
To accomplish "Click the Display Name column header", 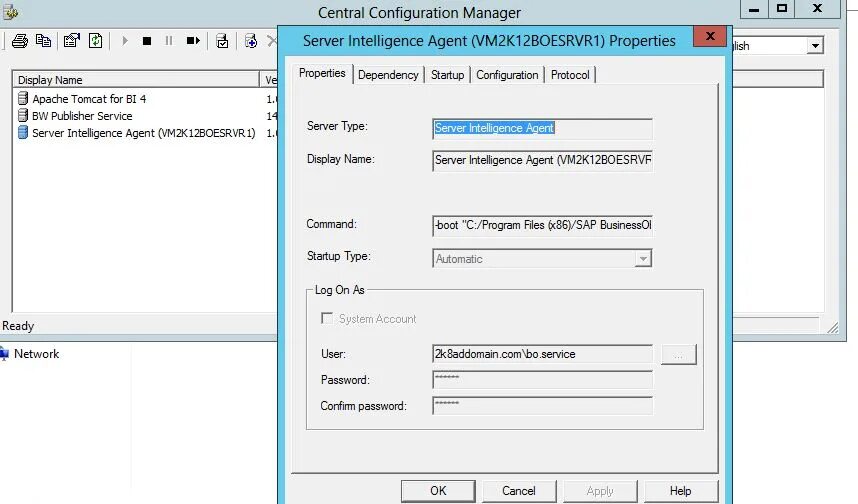I will pos(136,80).
